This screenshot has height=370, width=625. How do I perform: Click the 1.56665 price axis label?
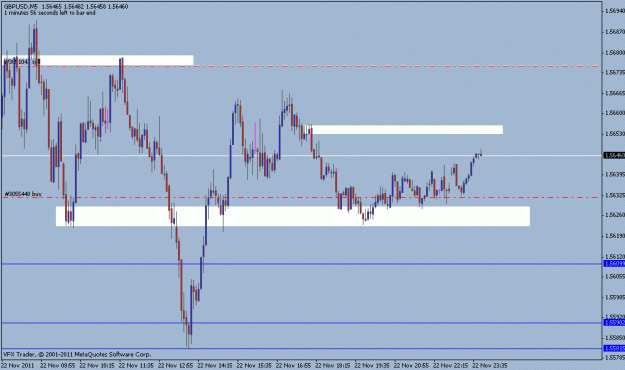click(x=615, y=93)
